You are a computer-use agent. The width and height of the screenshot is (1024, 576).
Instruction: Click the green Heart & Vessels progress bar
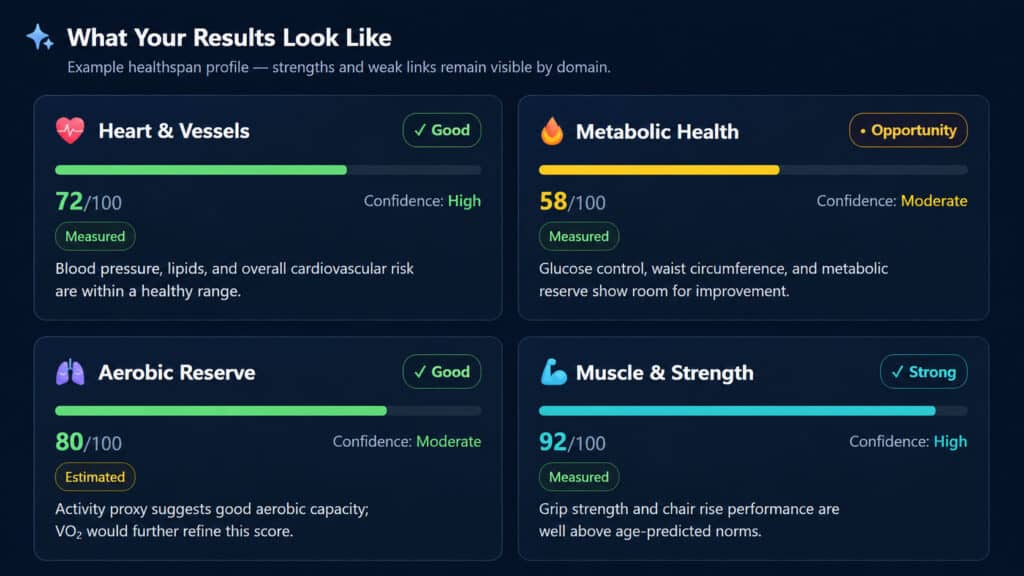(268, 170)
